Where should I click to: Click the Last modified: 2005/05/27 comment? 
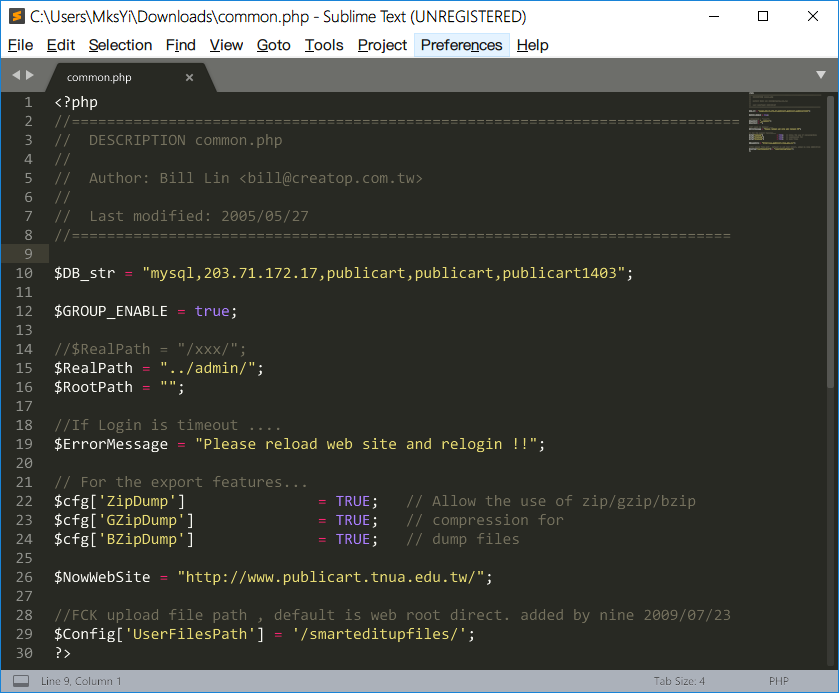181,216
